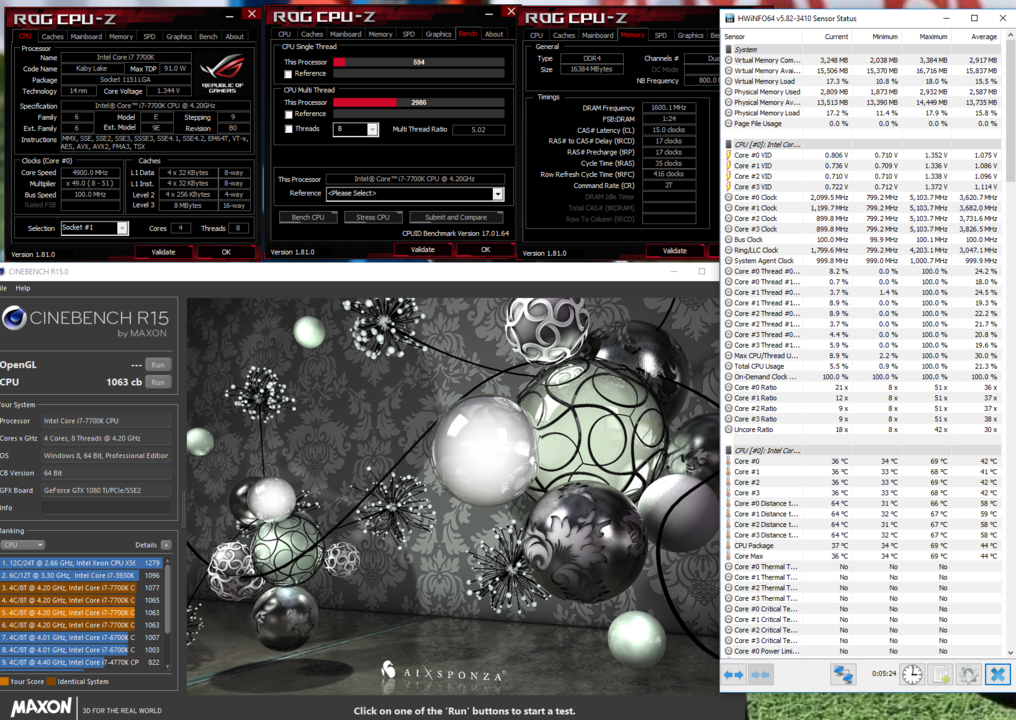Screen dimensions: 1016x720
Task: Click the System Agent Clock sensor row
Action: coord(864,261)
